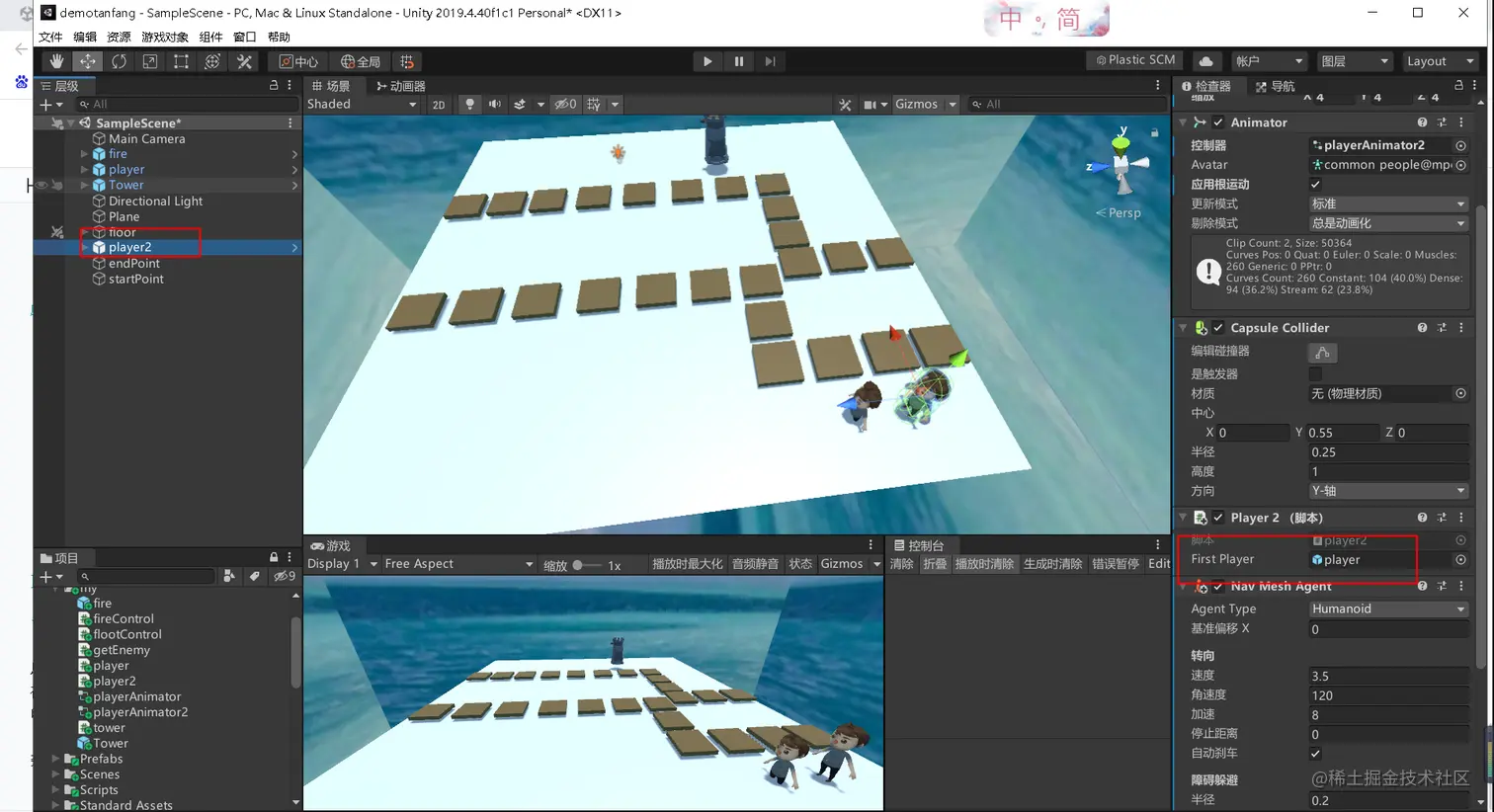Open the Free Aspect dropdown
1494x812 pixels.
[x=458, y=564]
